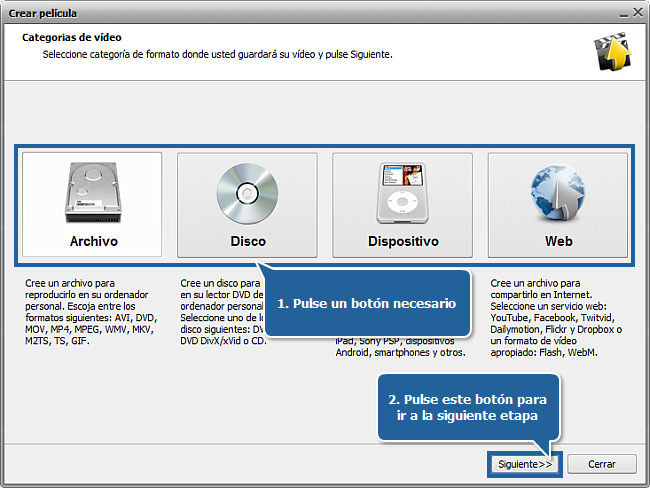Pick the Dispositivo iPod category
This screenshot has width=650, height=488.
(403, 205)
